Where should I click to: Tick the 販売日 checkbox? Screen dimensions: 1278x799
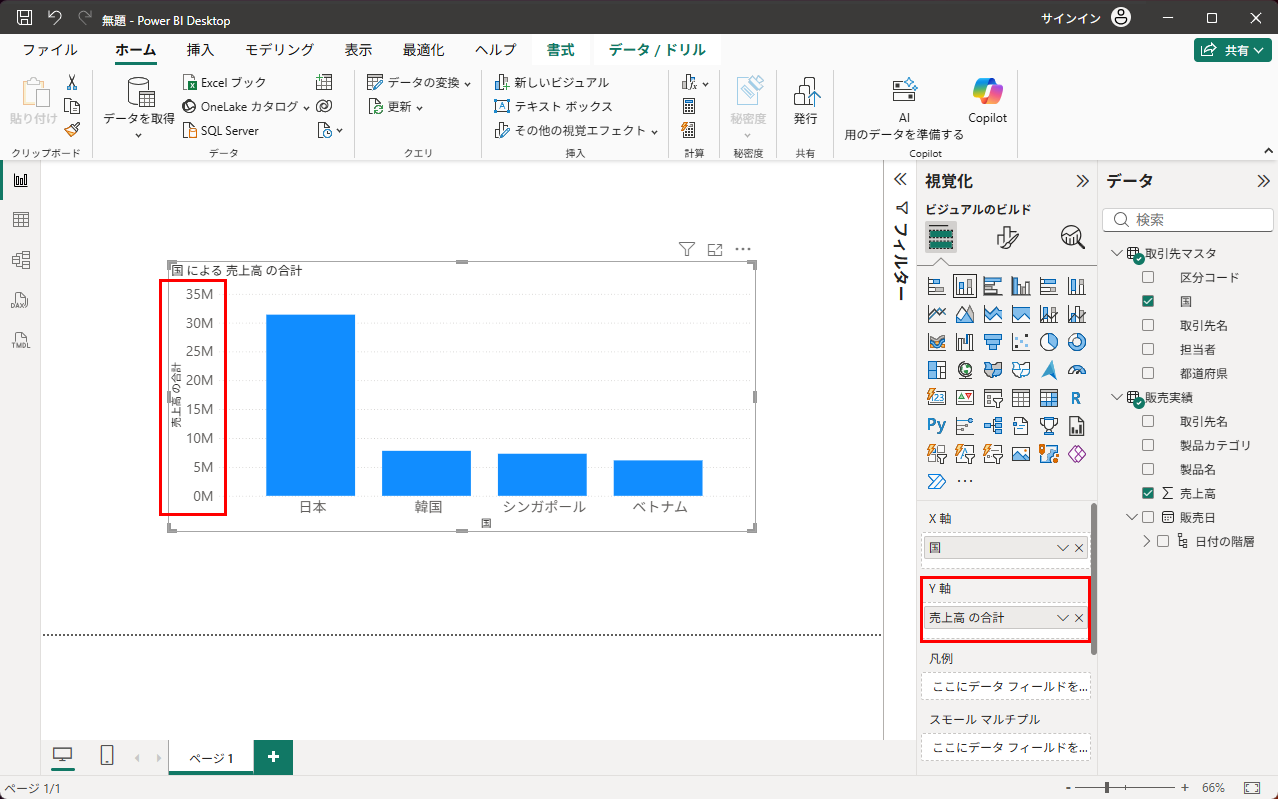click(1148, 517)
